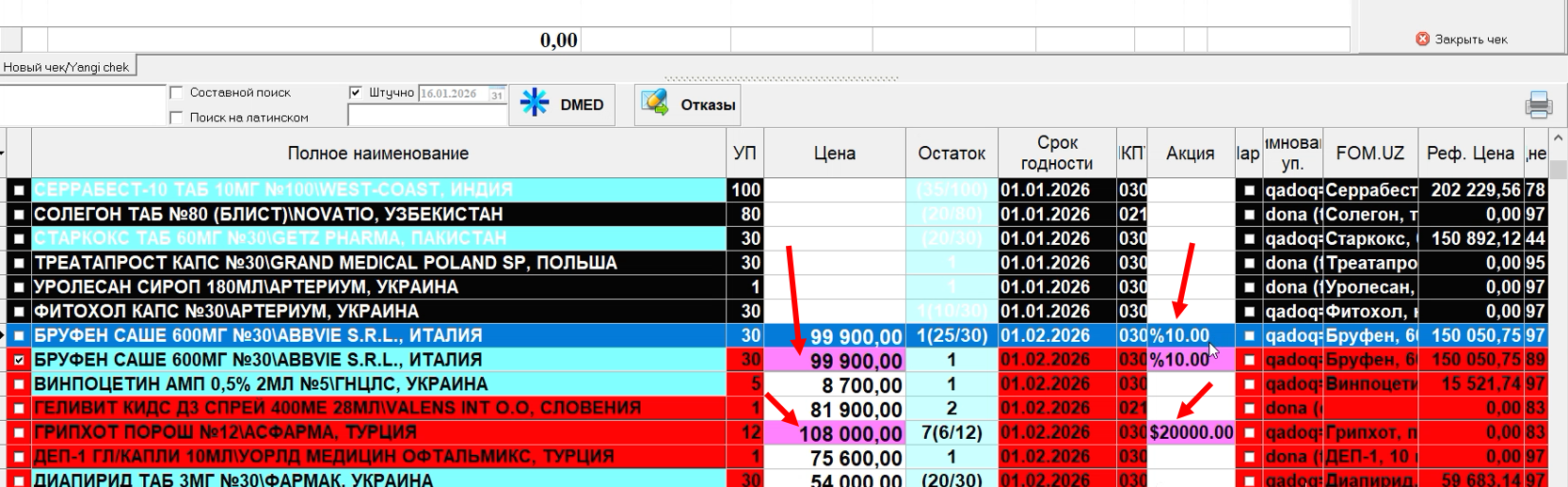Screen dimensions: 1568x487
Task: Select the Геливит Кидс Д3 спрей row name
Action: 379,408
